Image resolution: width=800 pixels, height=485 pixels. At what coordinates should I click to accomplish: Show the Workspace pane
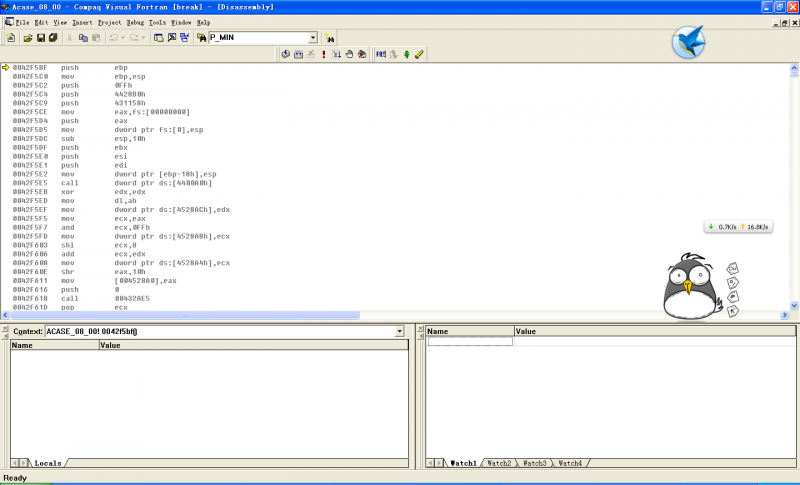coord(159,38)
